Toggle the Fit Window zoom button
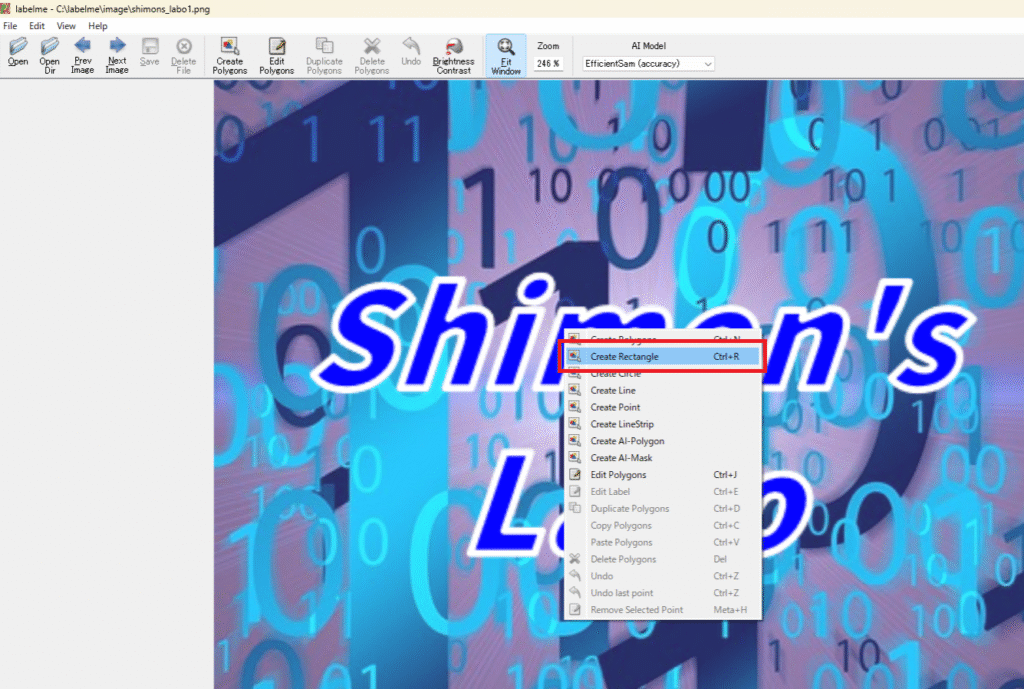This screenshot has width=1024, height=689. tap(506, 55)
